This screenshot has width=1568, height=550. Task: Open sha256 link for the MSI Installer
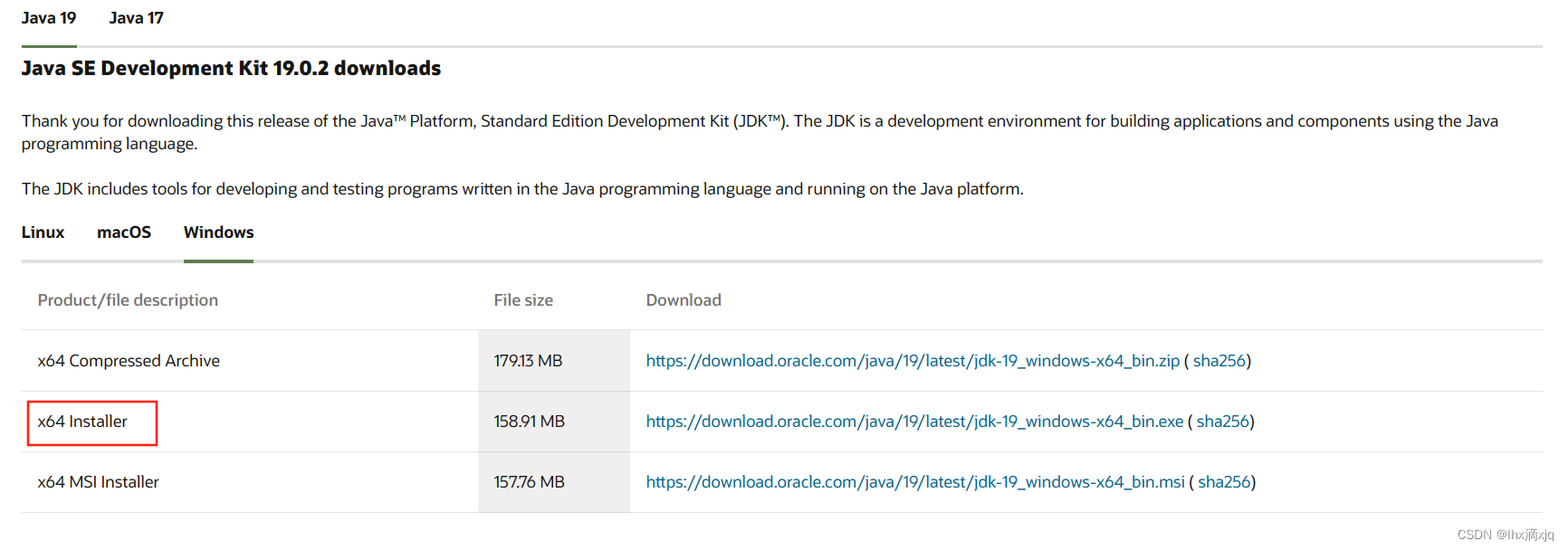tap(1224, 482)
